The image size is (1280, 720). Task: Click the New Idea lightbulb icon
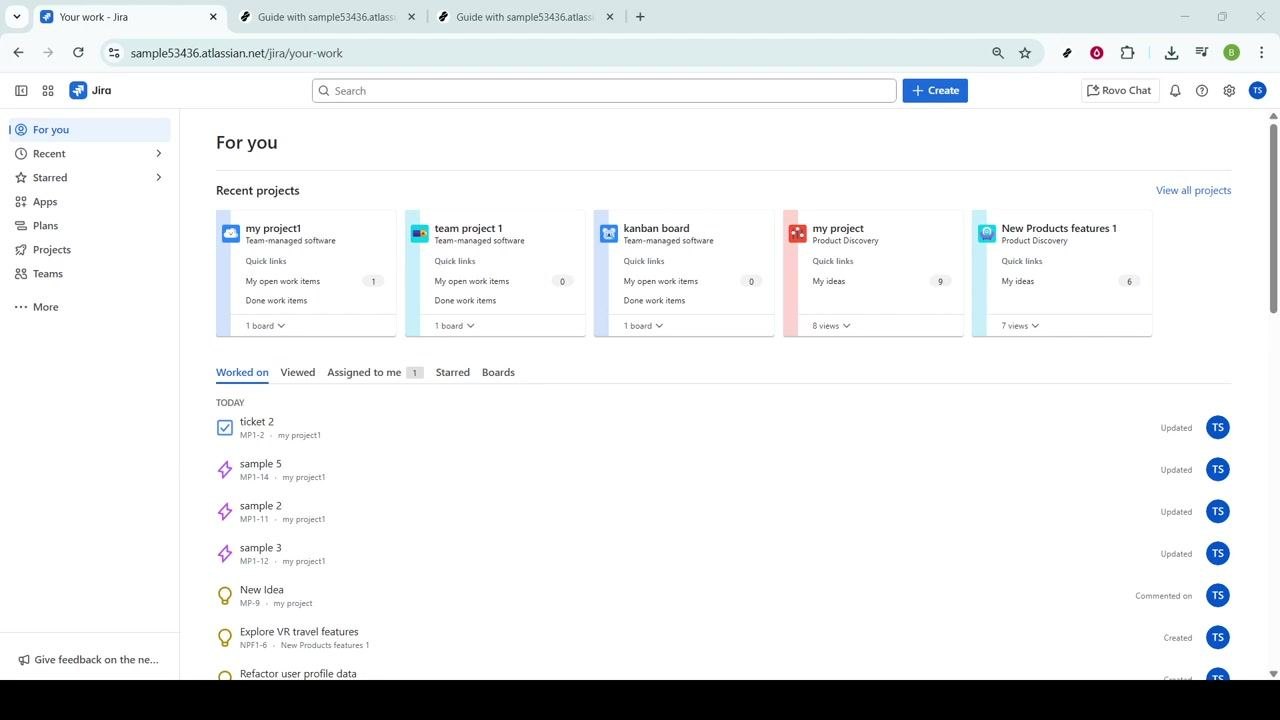click(225, 596)
